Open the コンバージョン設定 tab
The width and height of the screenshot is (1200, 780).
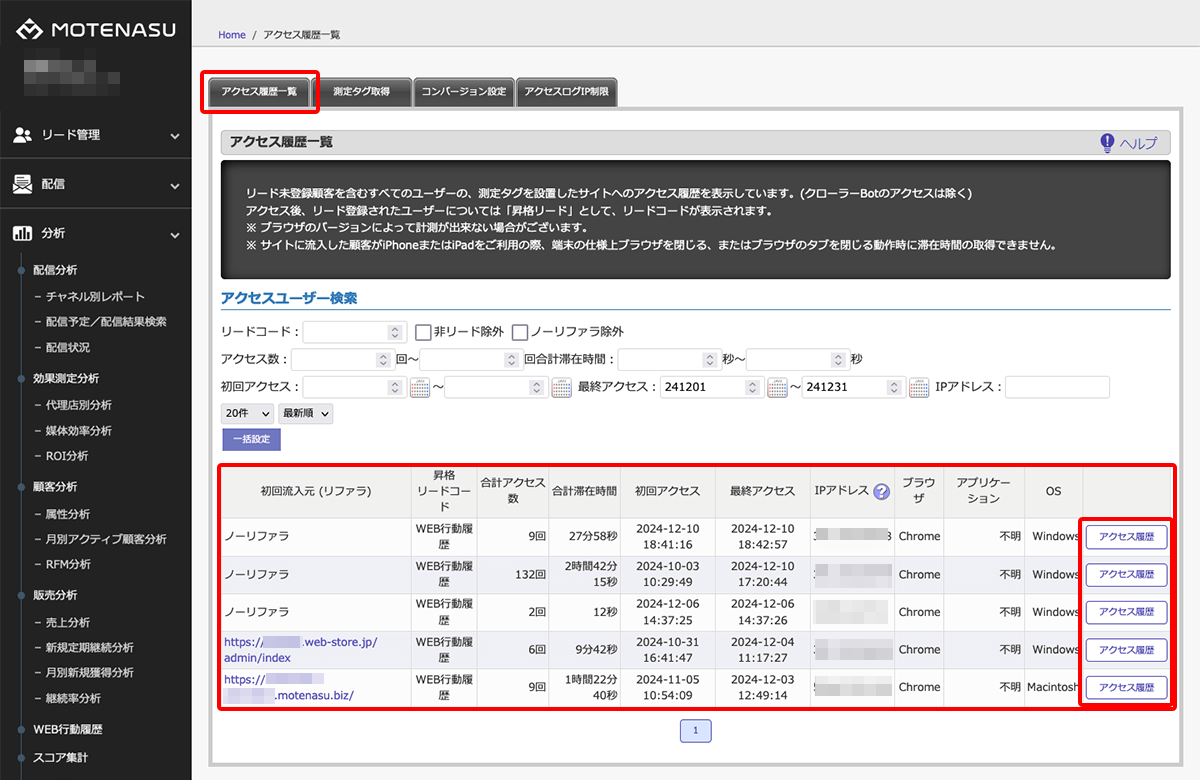click(x=464, y=92)
